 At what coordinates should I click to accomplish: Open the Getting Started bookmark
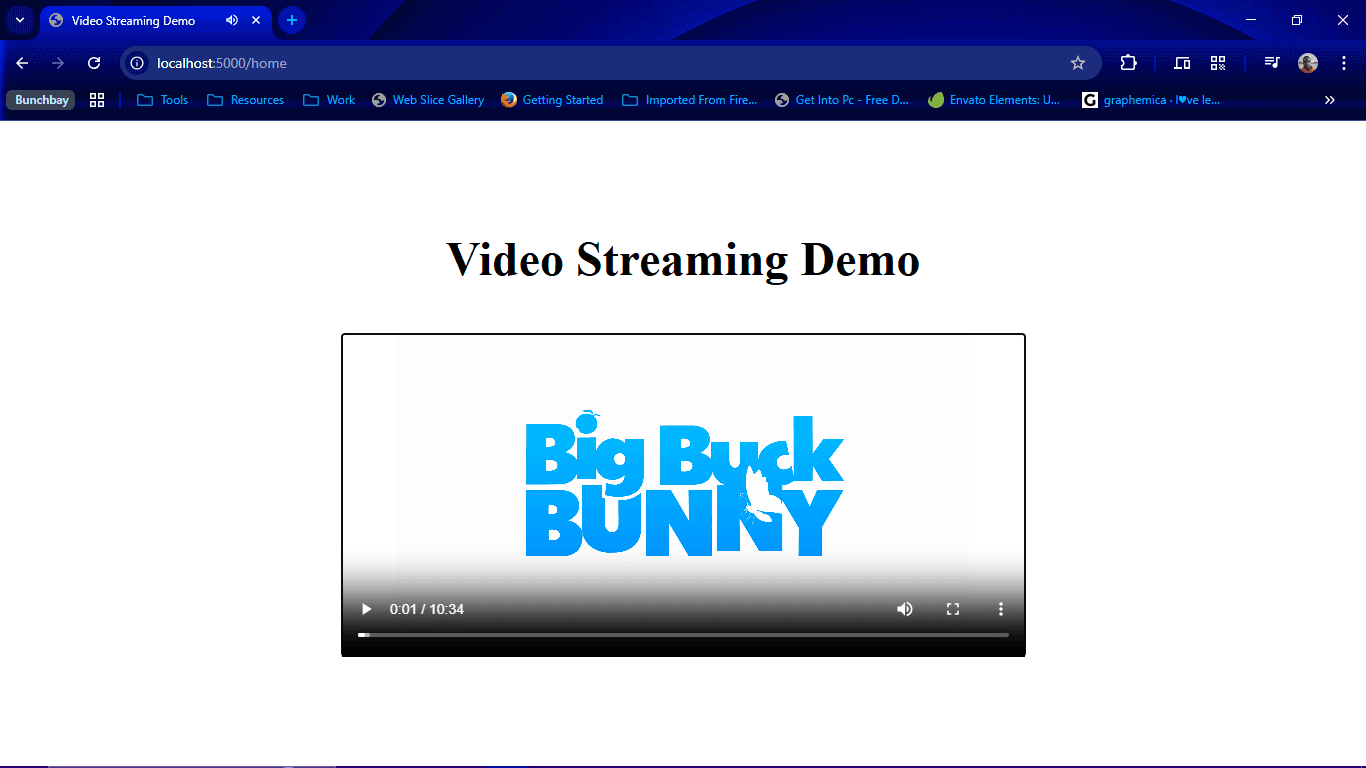tap(552, 100)
